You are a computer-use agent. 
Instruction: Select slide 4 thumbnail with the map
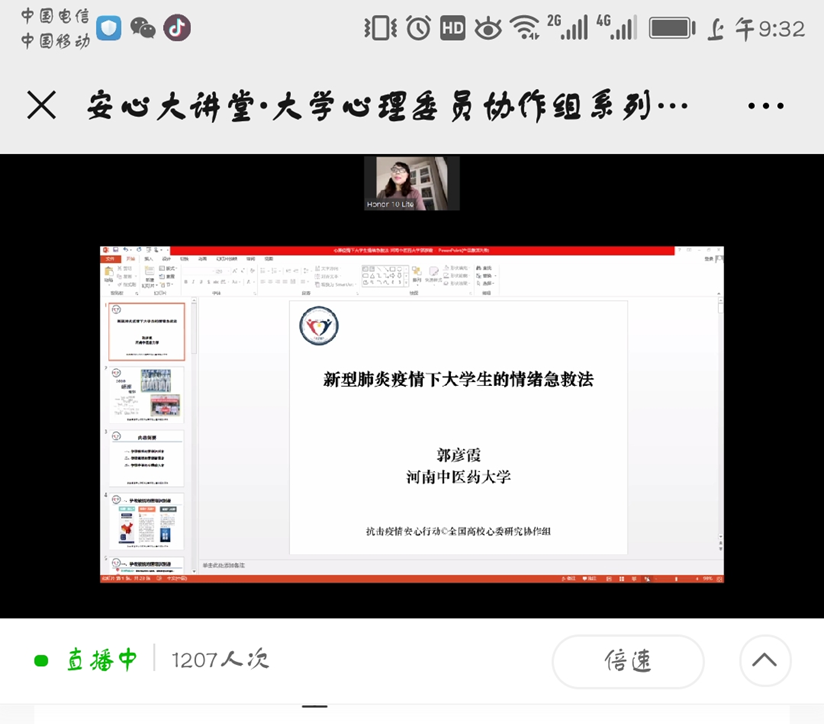[x=147, y=521]
